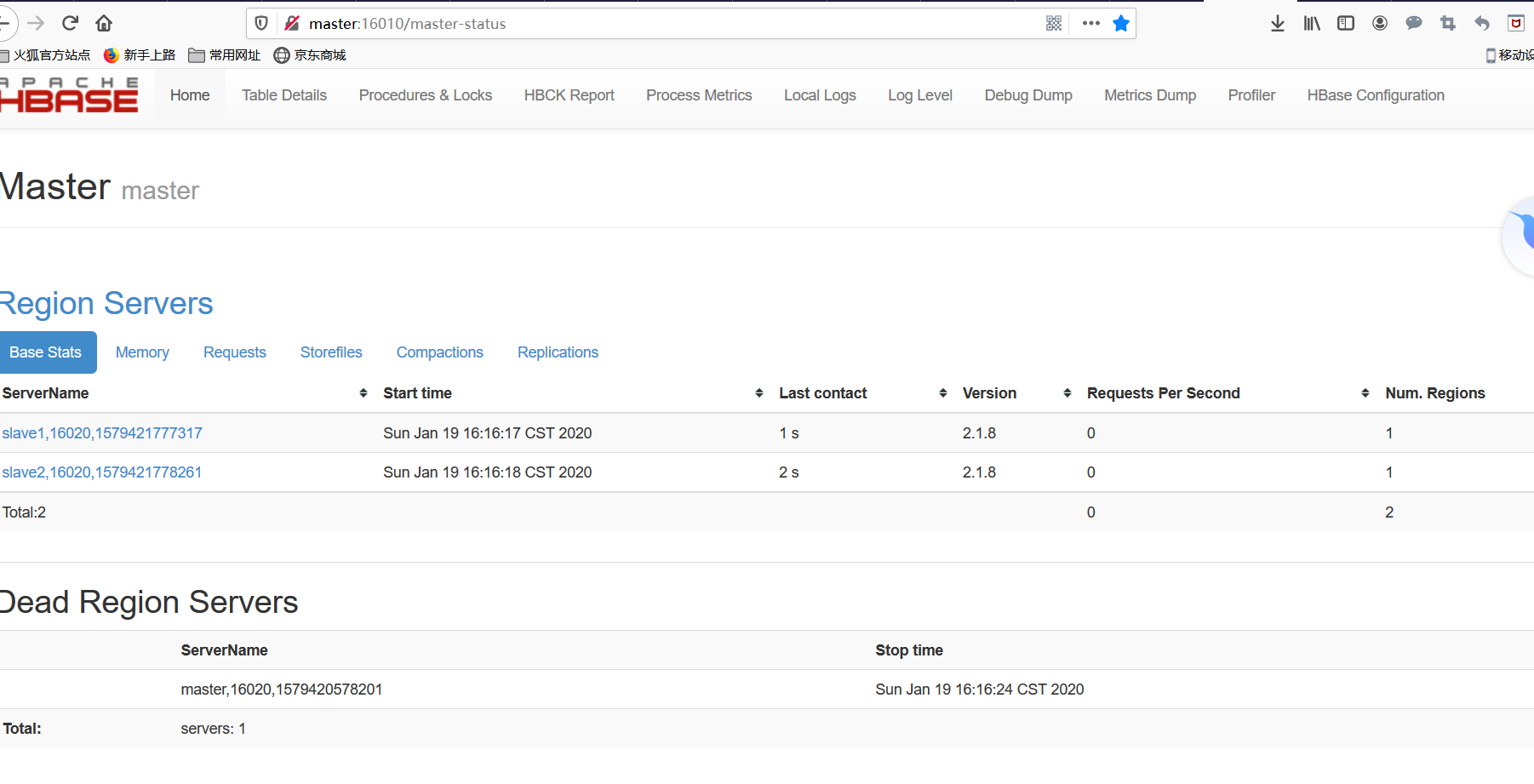Open the QR code icon in address bar
This screenshot has height=784, width=1534.
coord(1054,24)
